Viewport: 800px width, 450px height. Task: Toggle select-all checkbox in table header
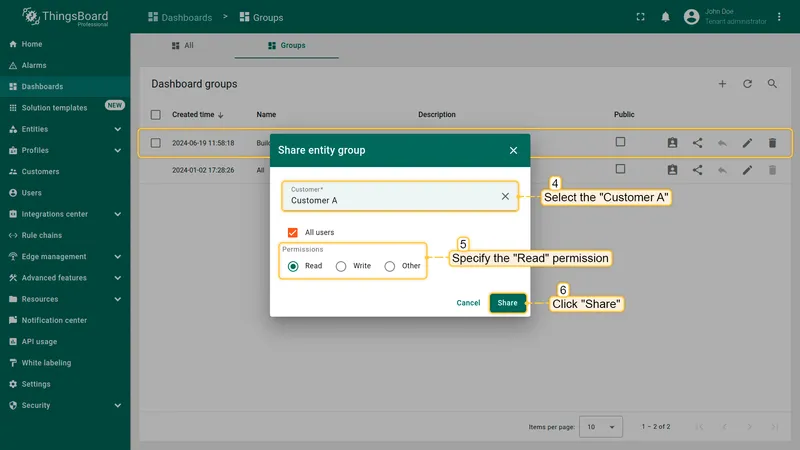(156, 115)
